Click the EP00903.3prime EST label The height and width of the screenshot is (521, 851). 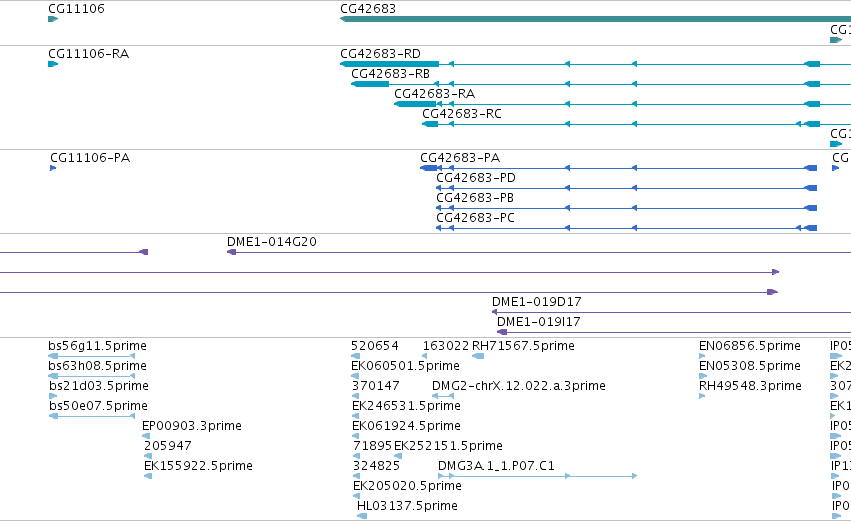pos(192,426)
